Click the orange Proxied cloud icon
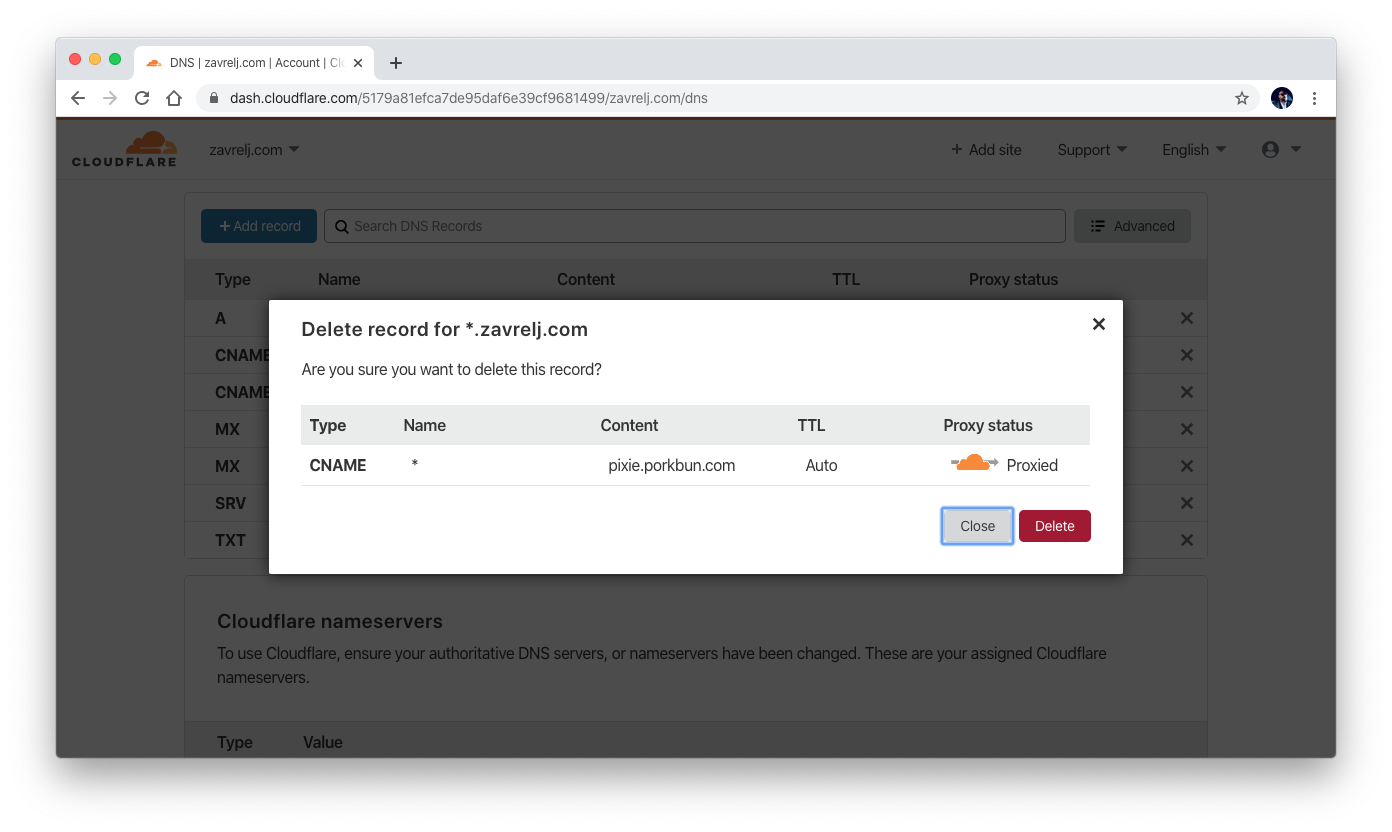1392x832 pixels. tap(974, 463)
